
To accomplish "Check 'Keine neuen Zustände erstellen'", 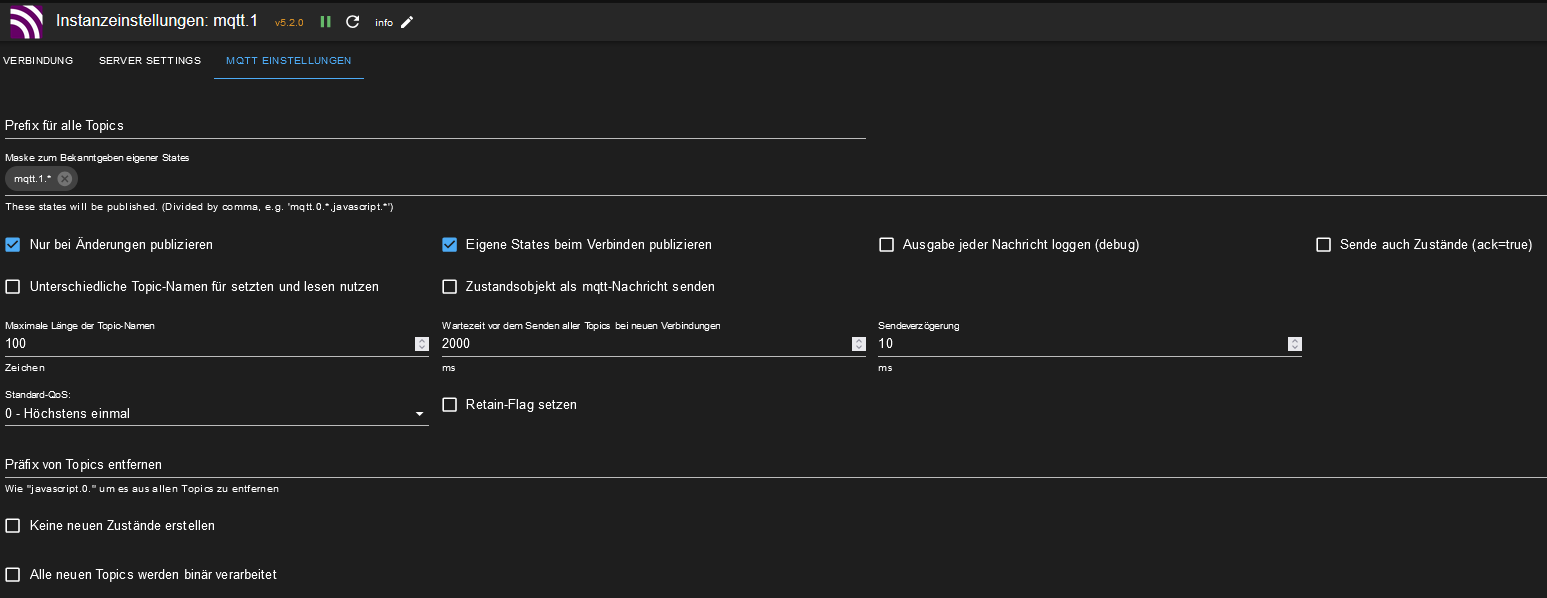I will [x=13, y=526].
